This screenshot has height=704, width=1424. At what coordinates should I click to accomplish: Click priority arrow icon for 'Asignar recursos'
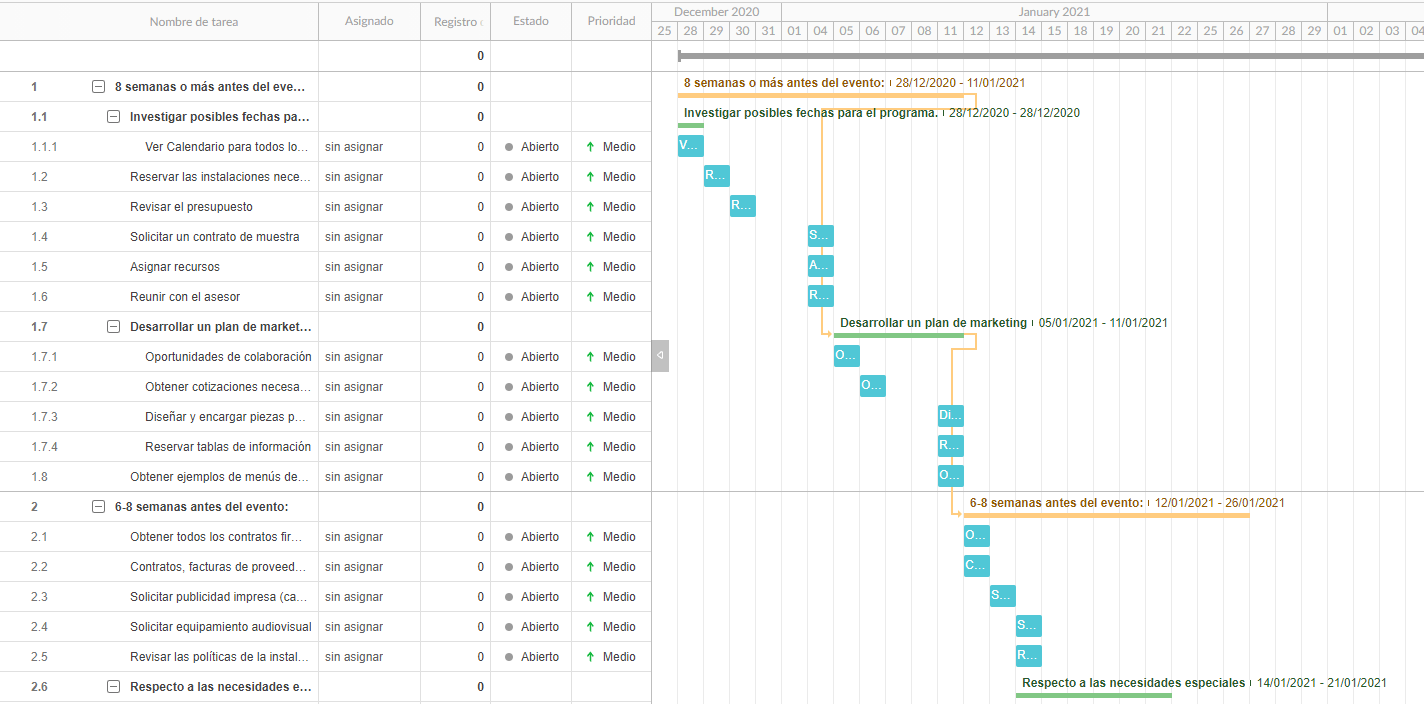pos(590,267)
